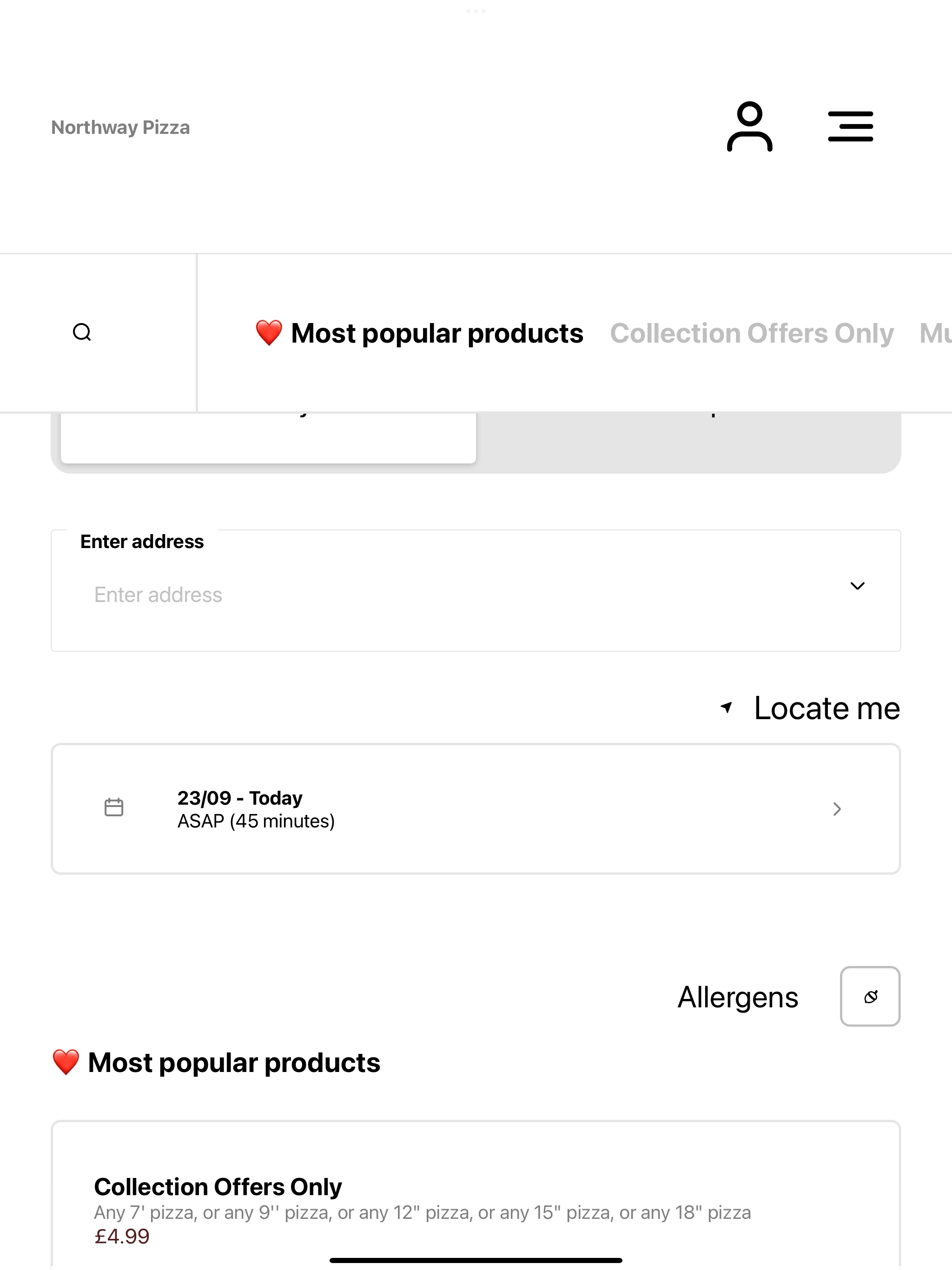Click the Allergens label
Viewport: 952px width, 1270px height.
pyautogui.click(x=738, y=997)
